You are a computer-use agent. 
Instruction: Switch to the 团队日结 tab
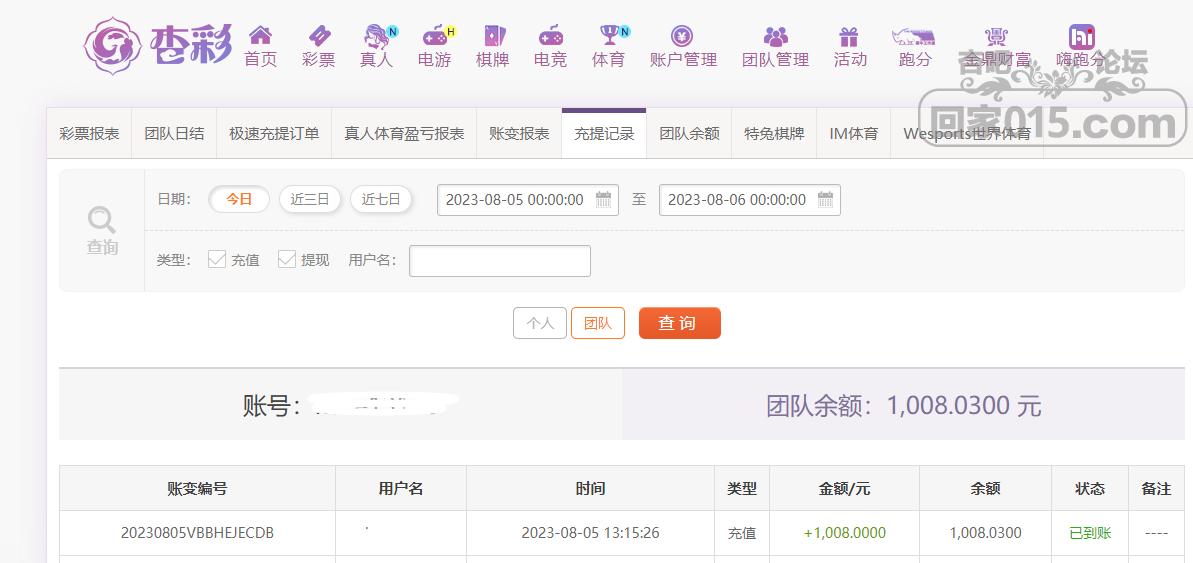click(174, 133)
